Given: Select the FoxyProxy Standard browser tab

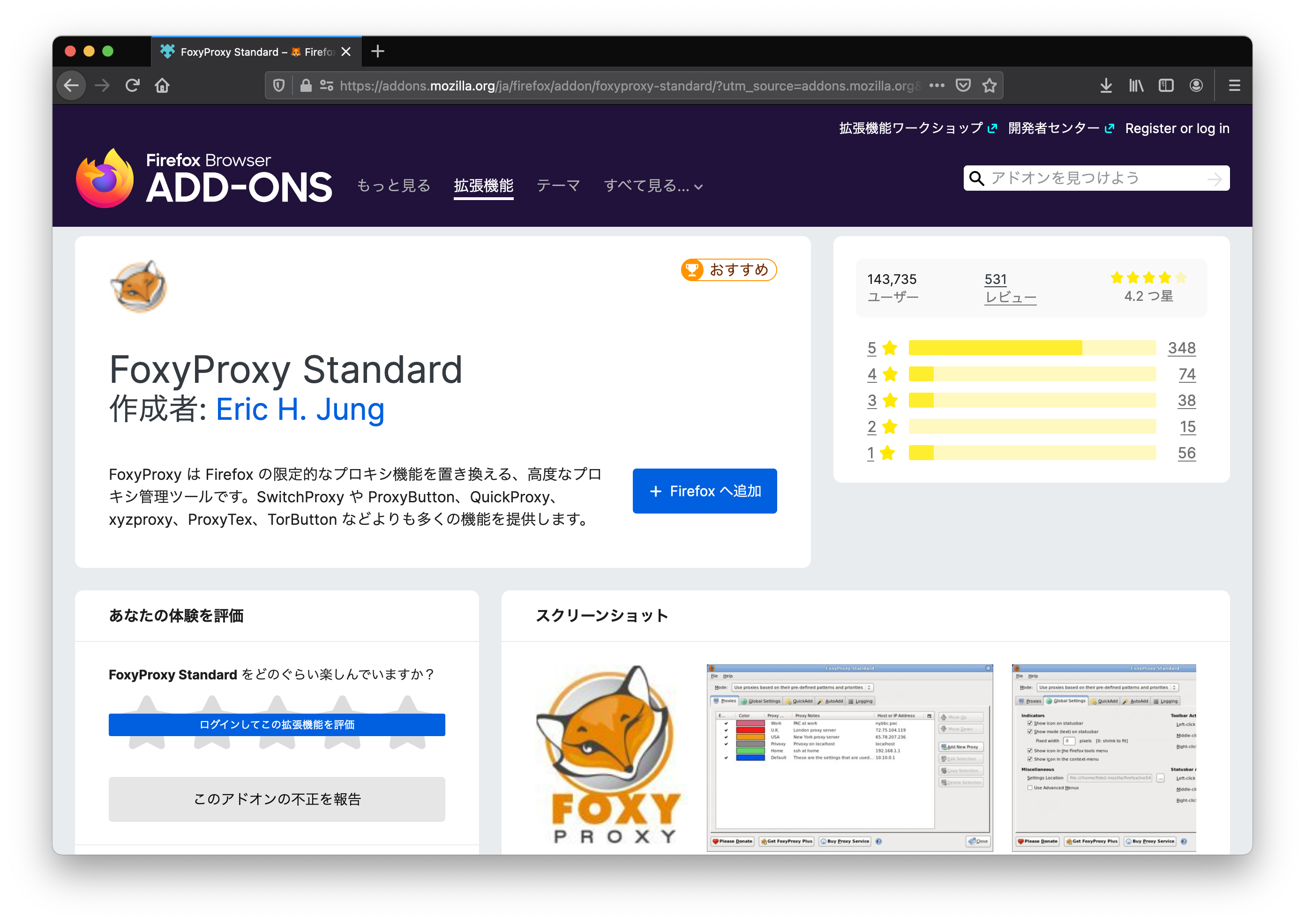Looking at the screenshot, I should tap(256, 52).
